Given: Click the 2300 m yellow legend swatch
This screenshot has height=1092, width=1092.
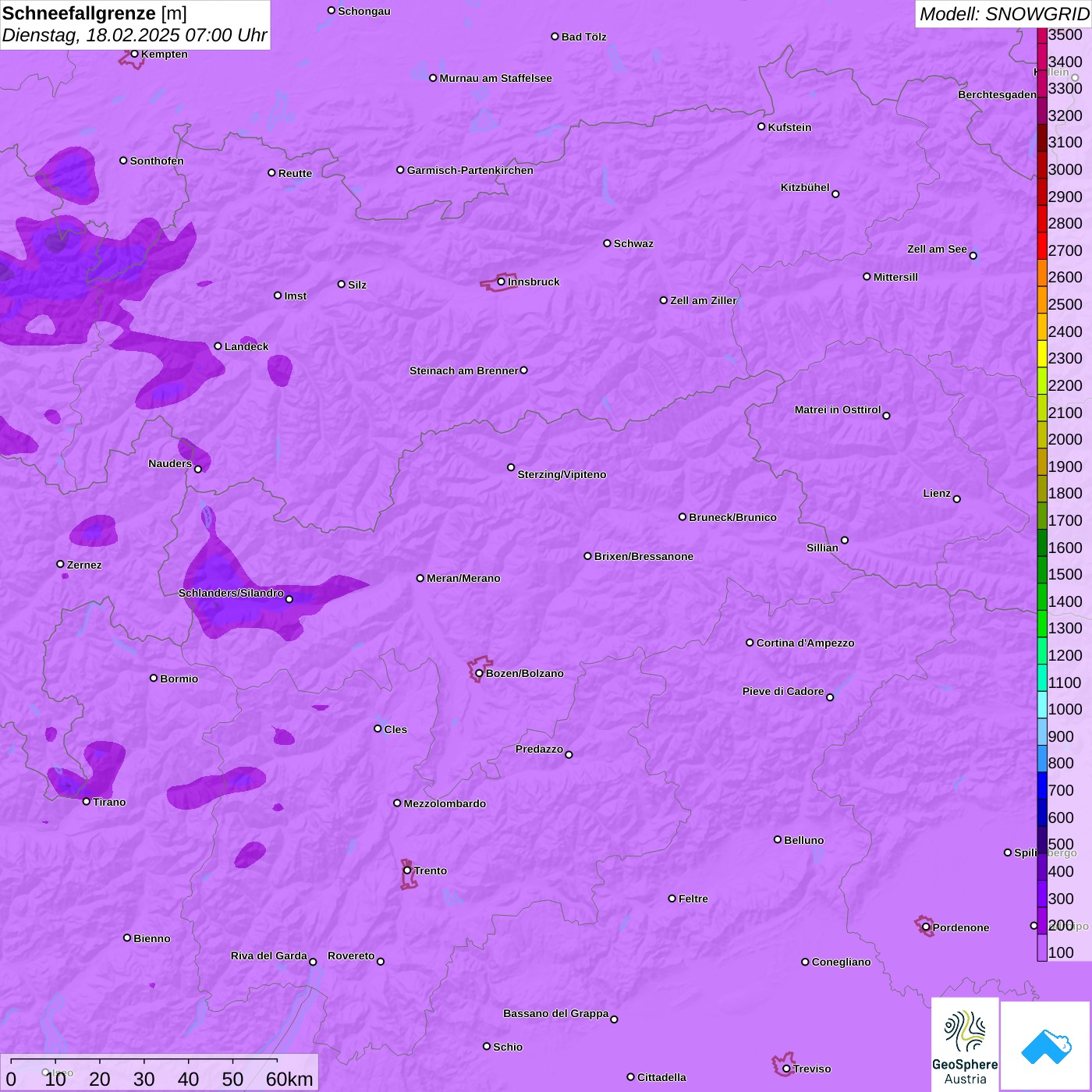Looking at the screenshot, I should click(1042, 353).
